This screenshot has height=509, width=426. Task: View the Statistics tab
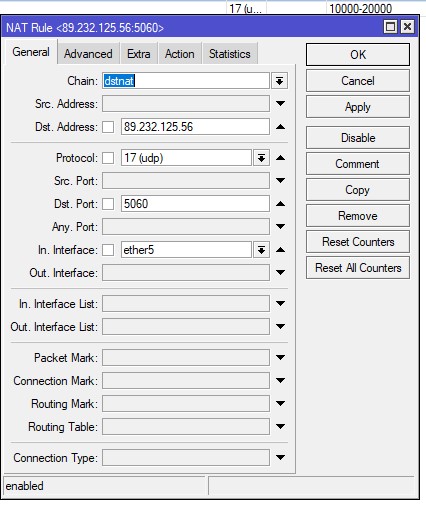point(230,53)
